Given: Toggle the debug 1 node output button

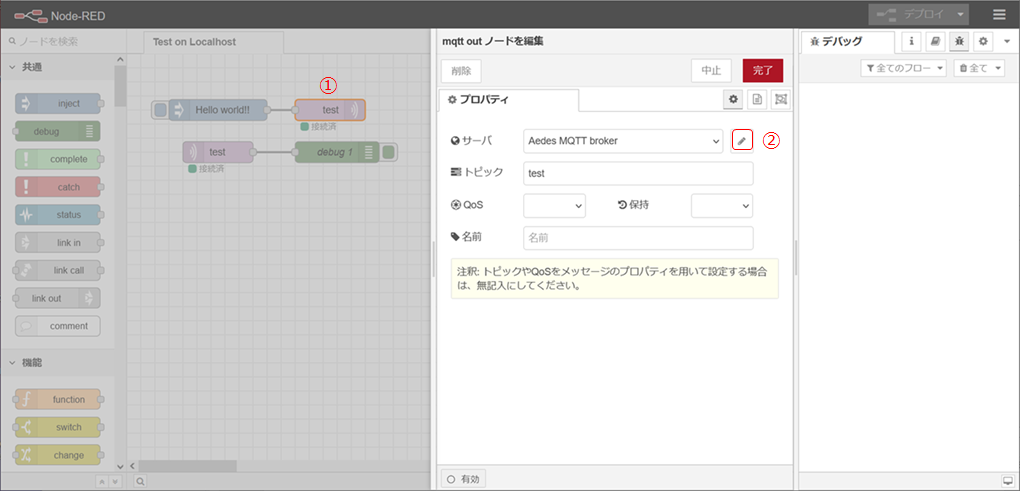Looking at the screenshot, I should [389, 152].
